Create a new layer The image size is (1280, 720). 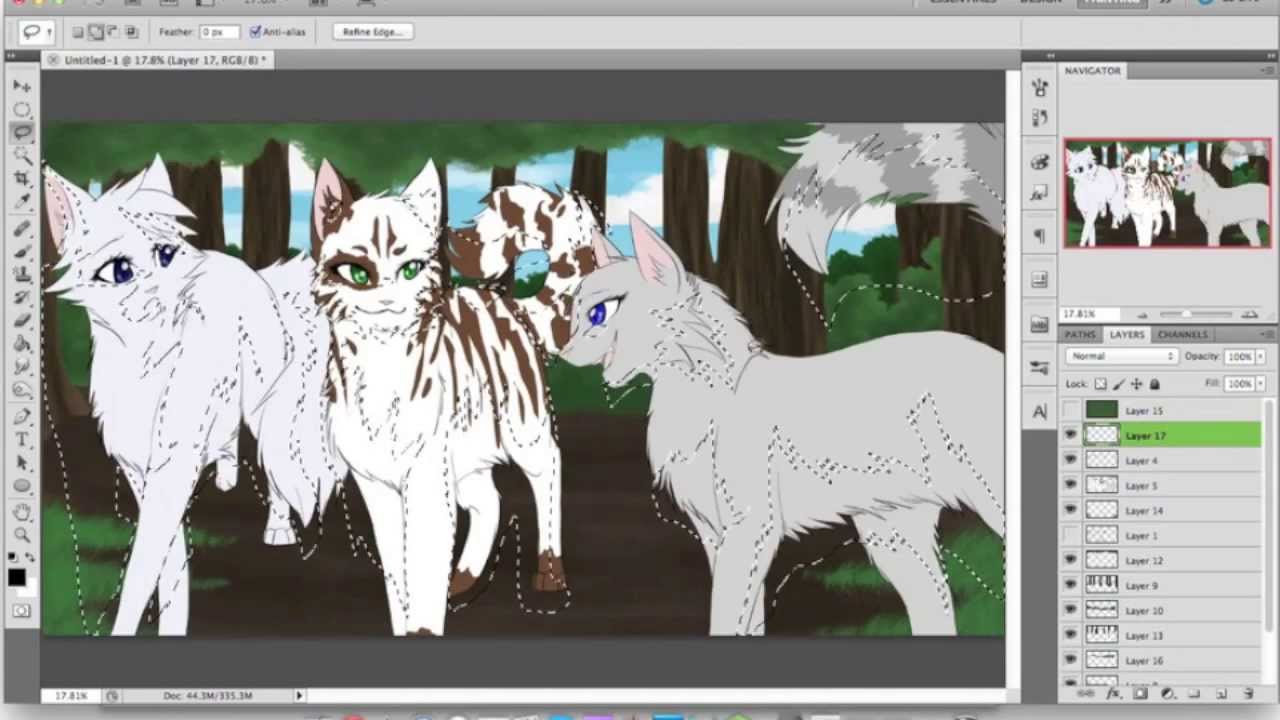coord(1221,693)
